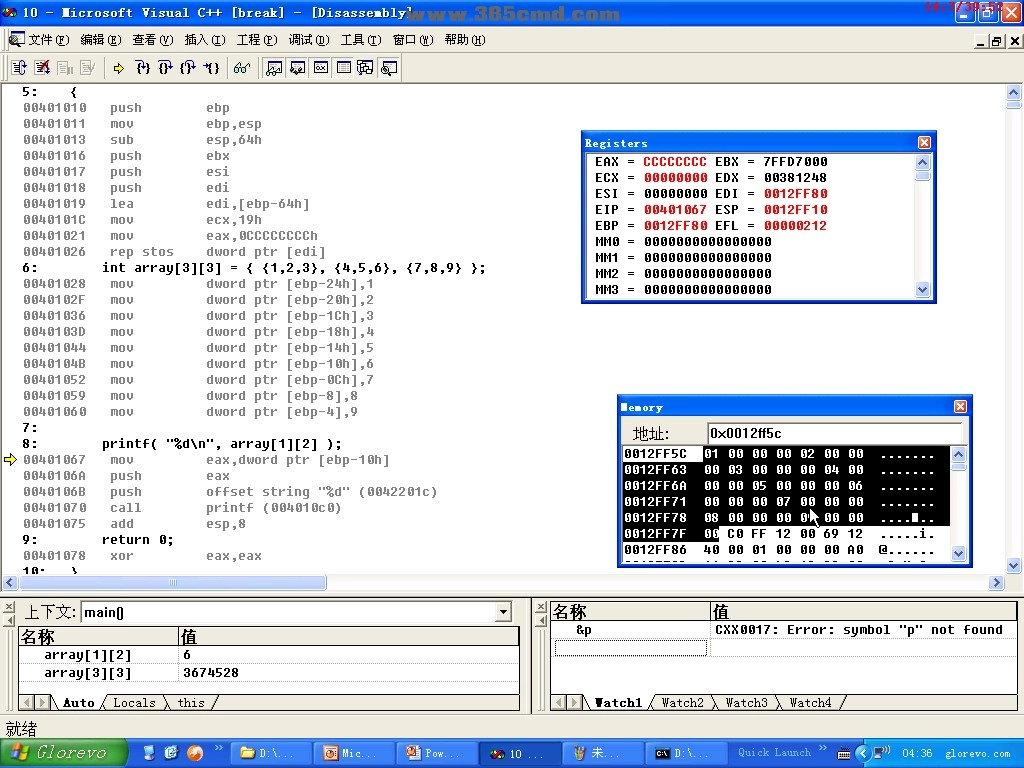This screenshot has height=768, width=1024.
Task: Toggle the Memory window toolbar button
Action: [x=343, y=68]
